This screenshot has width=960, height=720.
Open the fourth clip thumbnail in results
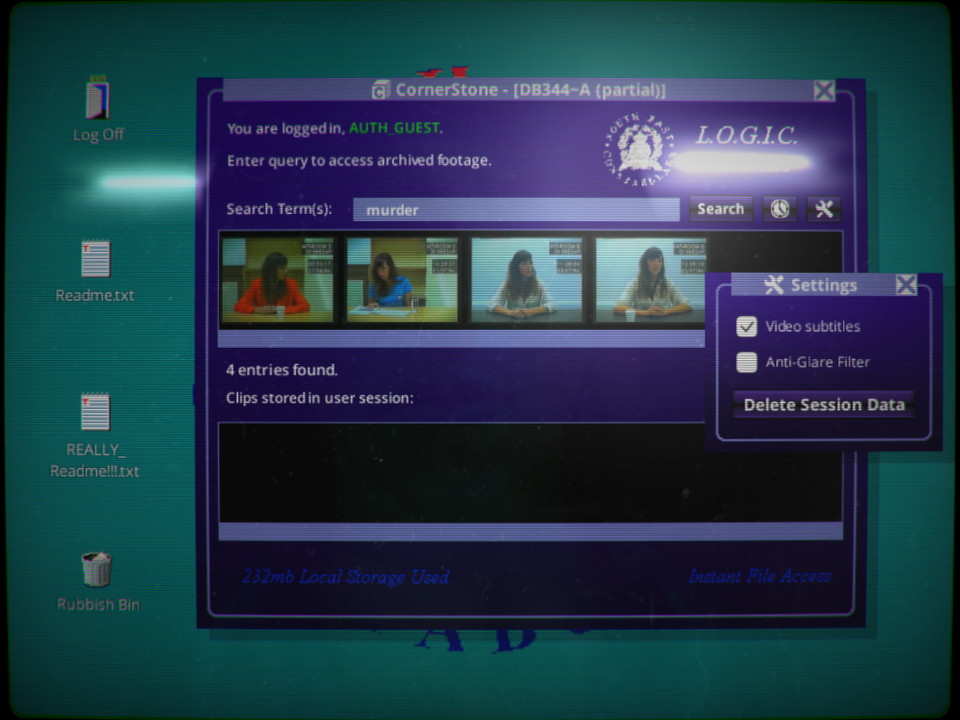[650, 279]
